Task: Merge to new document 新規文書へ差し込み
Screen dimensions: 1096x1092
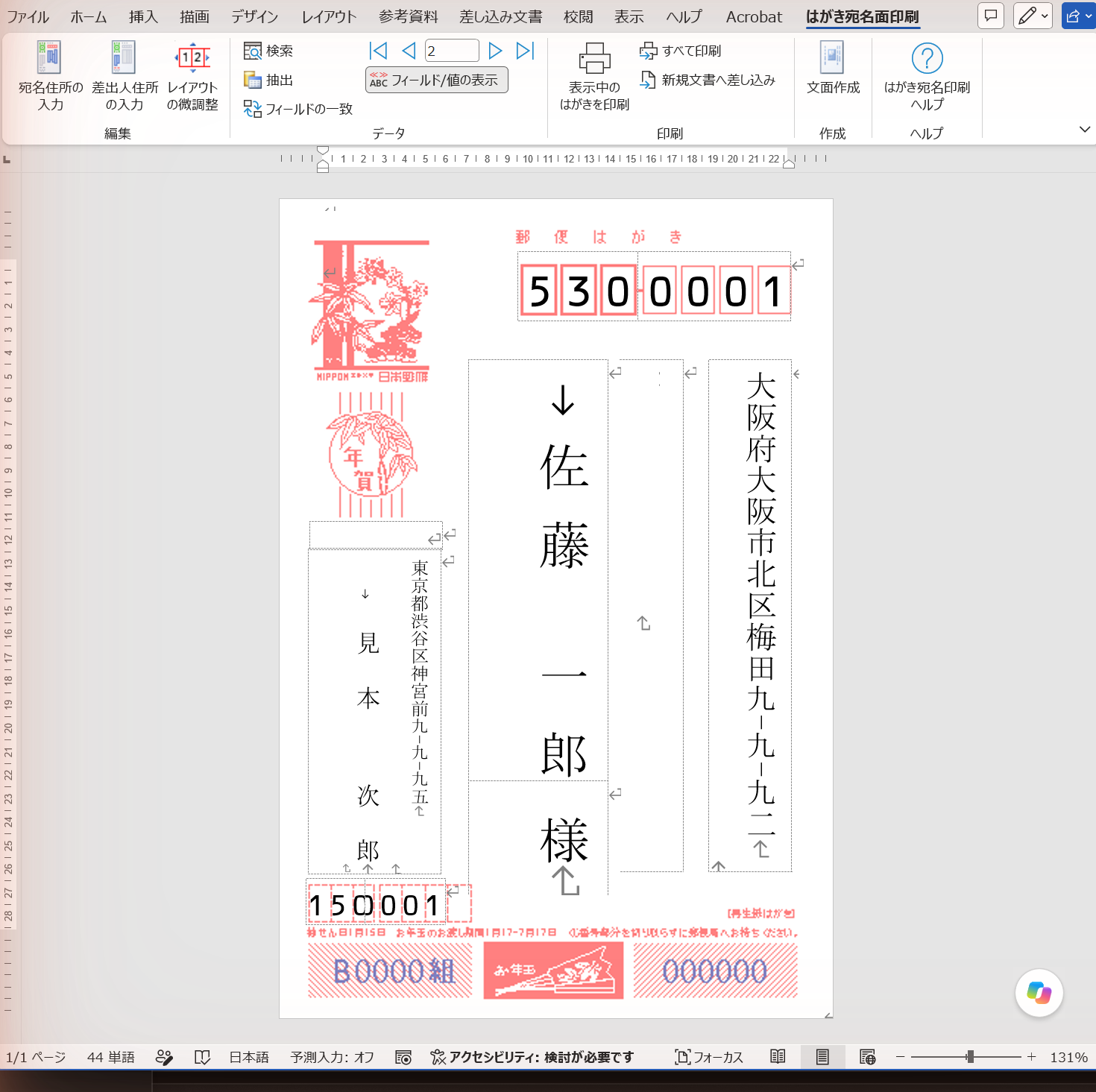Action: (708, 80)
